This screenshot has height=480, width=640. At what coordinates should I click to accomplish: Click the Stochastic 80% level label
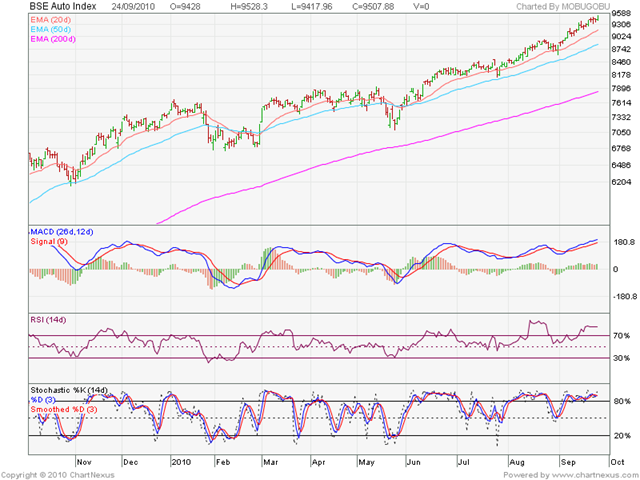click(622, 402)
